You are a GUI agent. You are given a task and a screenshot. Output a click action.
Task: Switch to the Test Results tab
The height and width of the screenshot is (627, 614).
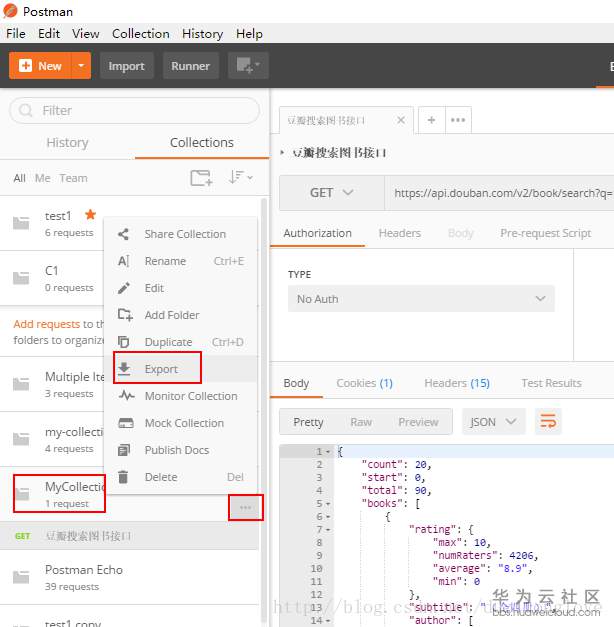(551, 383)
